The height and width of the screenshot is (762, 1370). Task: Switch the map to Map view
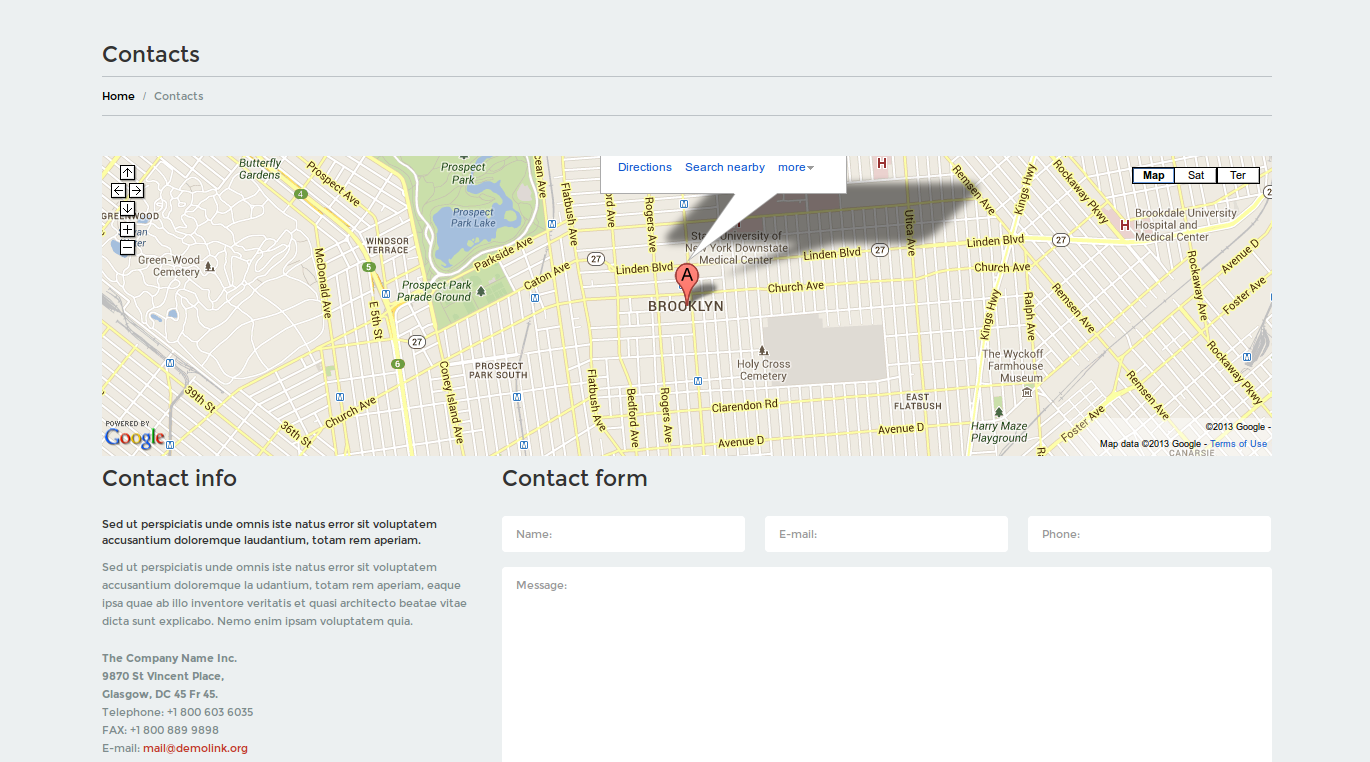[1153, 176]
